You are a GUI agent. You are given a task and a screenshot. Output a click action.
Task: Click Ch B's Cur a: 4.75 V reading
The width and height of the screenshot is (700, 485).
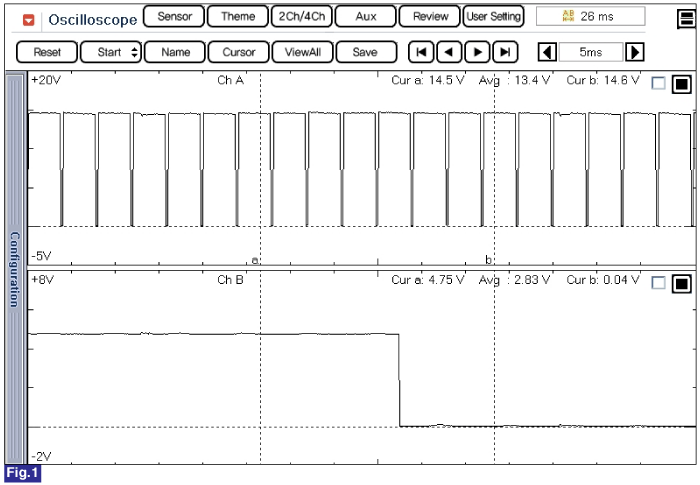pos(428,280)
